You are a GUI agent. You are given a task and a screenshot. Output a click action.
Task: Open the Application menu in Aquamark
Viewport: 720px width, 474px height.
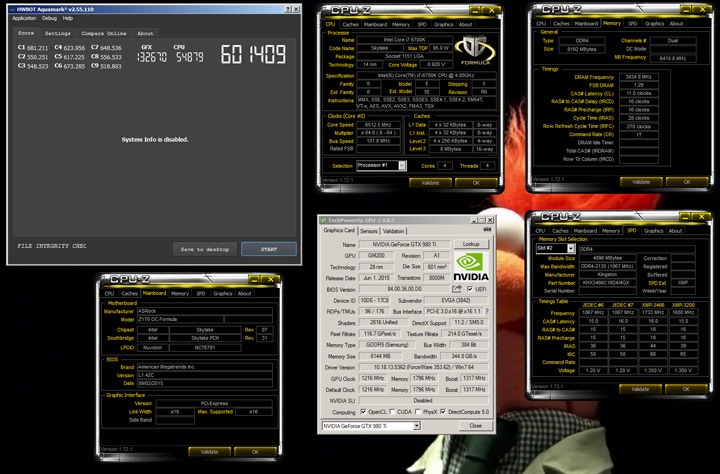pos(24,18)
